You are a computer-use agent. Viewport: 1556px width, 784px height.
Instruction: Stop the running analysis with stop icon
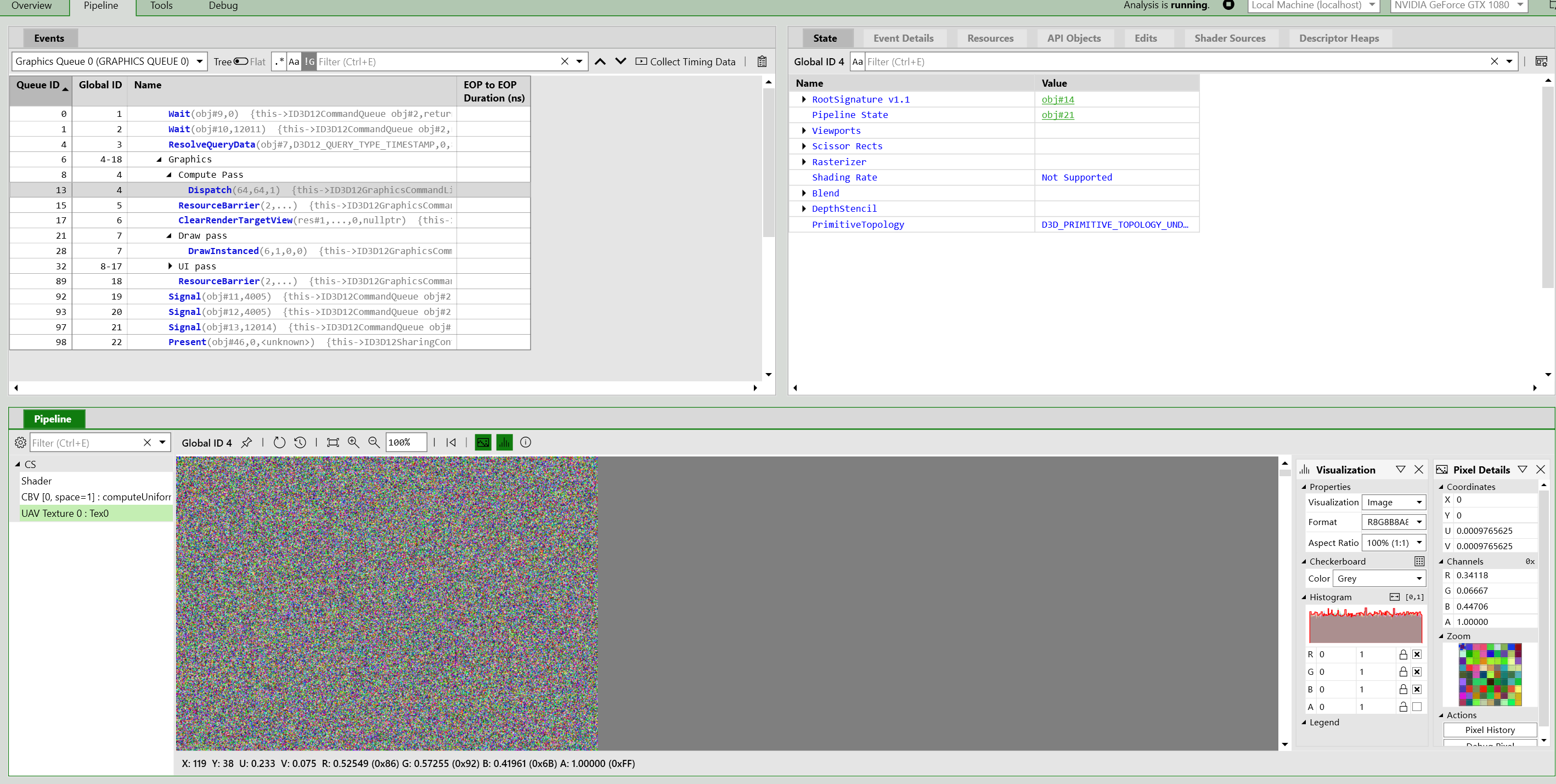point(1228,5)
